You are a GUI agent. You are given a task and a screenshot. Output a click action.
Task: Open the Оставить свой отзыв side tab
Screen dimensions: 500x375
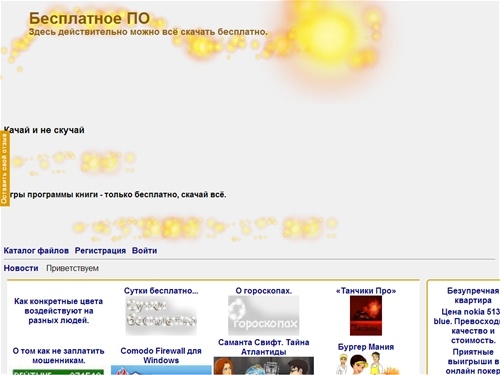pyautogui.click(x=4, y=169)
